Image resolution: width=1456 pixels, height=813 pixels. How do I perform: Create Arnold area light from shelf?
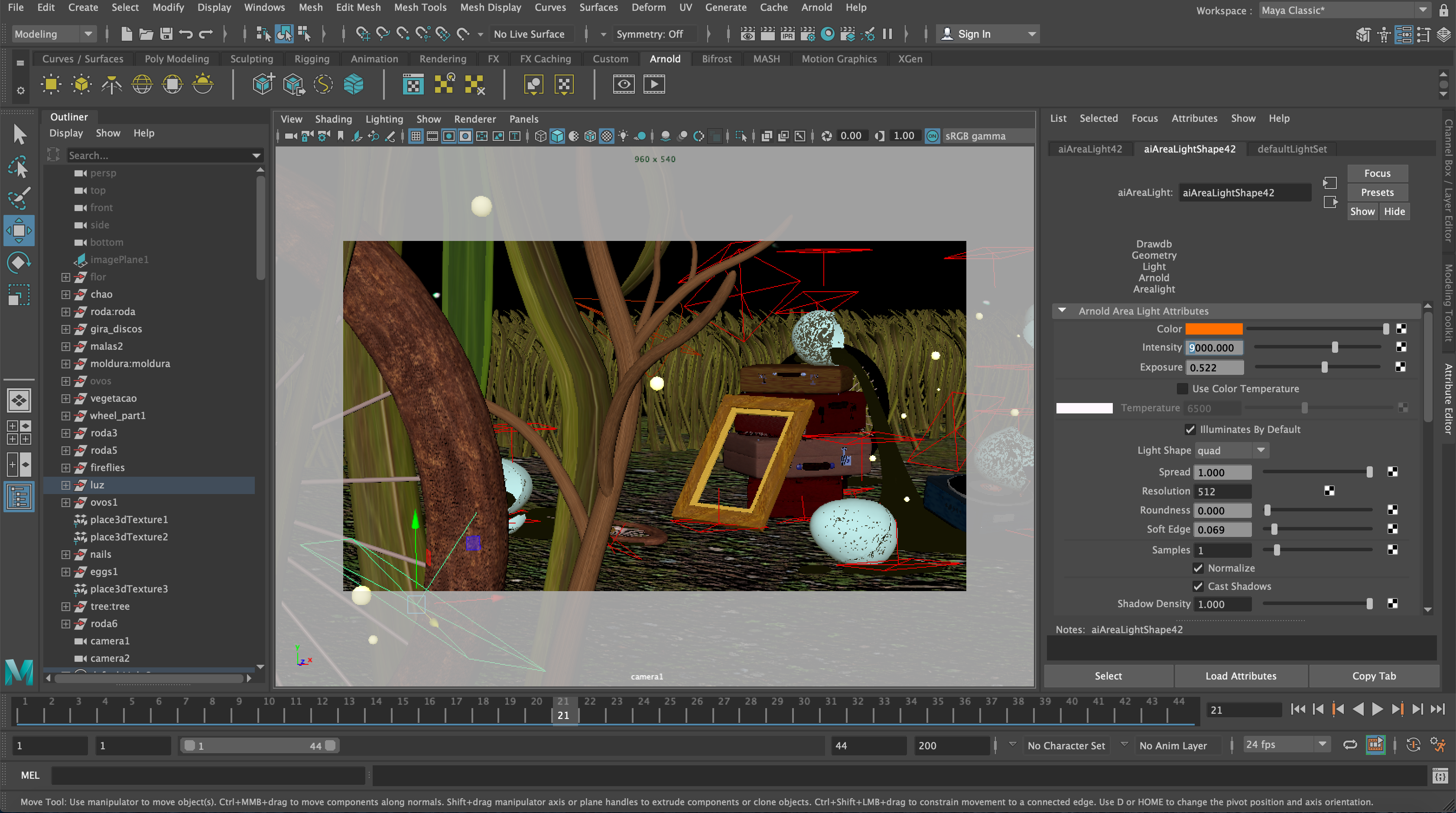52,85
